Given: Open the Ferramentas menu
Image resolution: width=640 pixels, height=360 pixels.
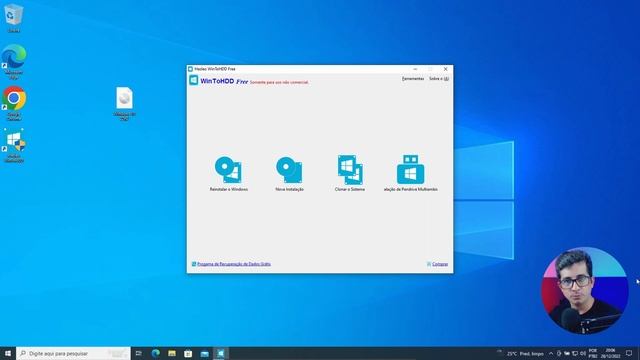Looking at the screenshot, I should 413,78.
